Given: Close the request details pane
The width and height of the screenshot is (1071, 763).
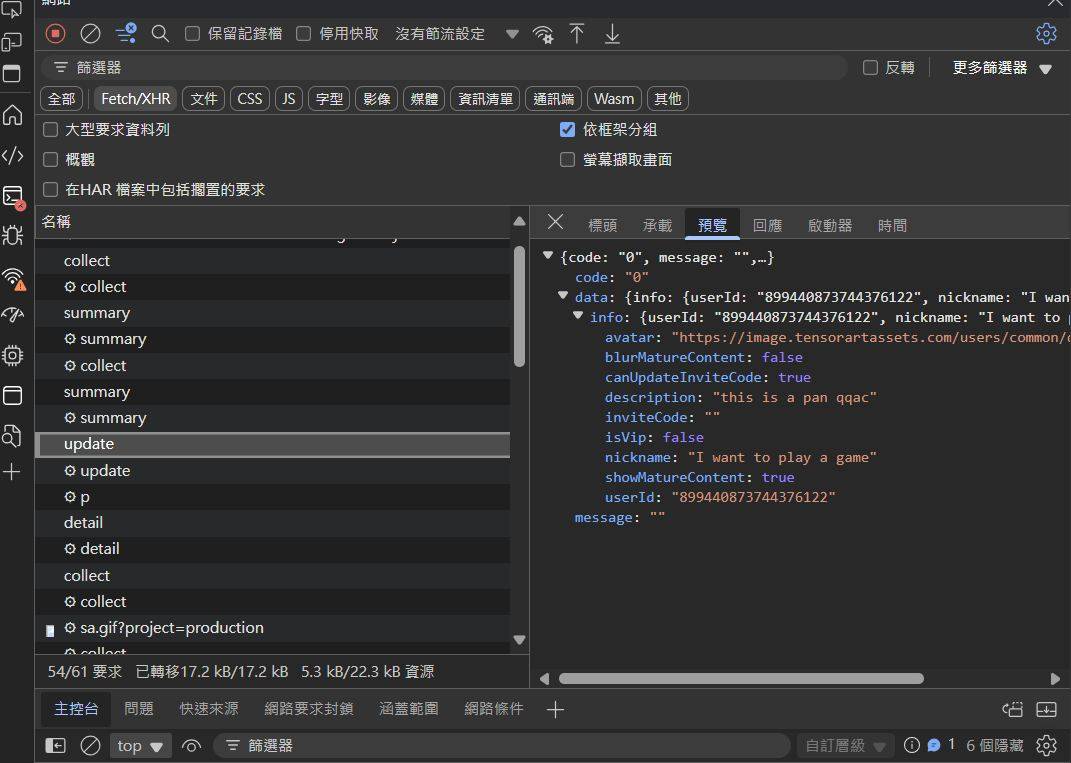Looking at the screenshot, I should click(x=556, y=222).
